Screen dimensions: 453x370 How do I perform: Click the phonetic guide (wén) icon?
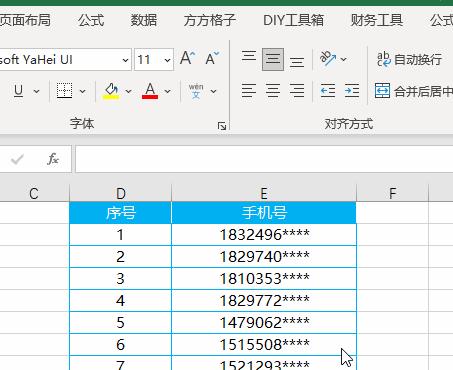(196, 91)
